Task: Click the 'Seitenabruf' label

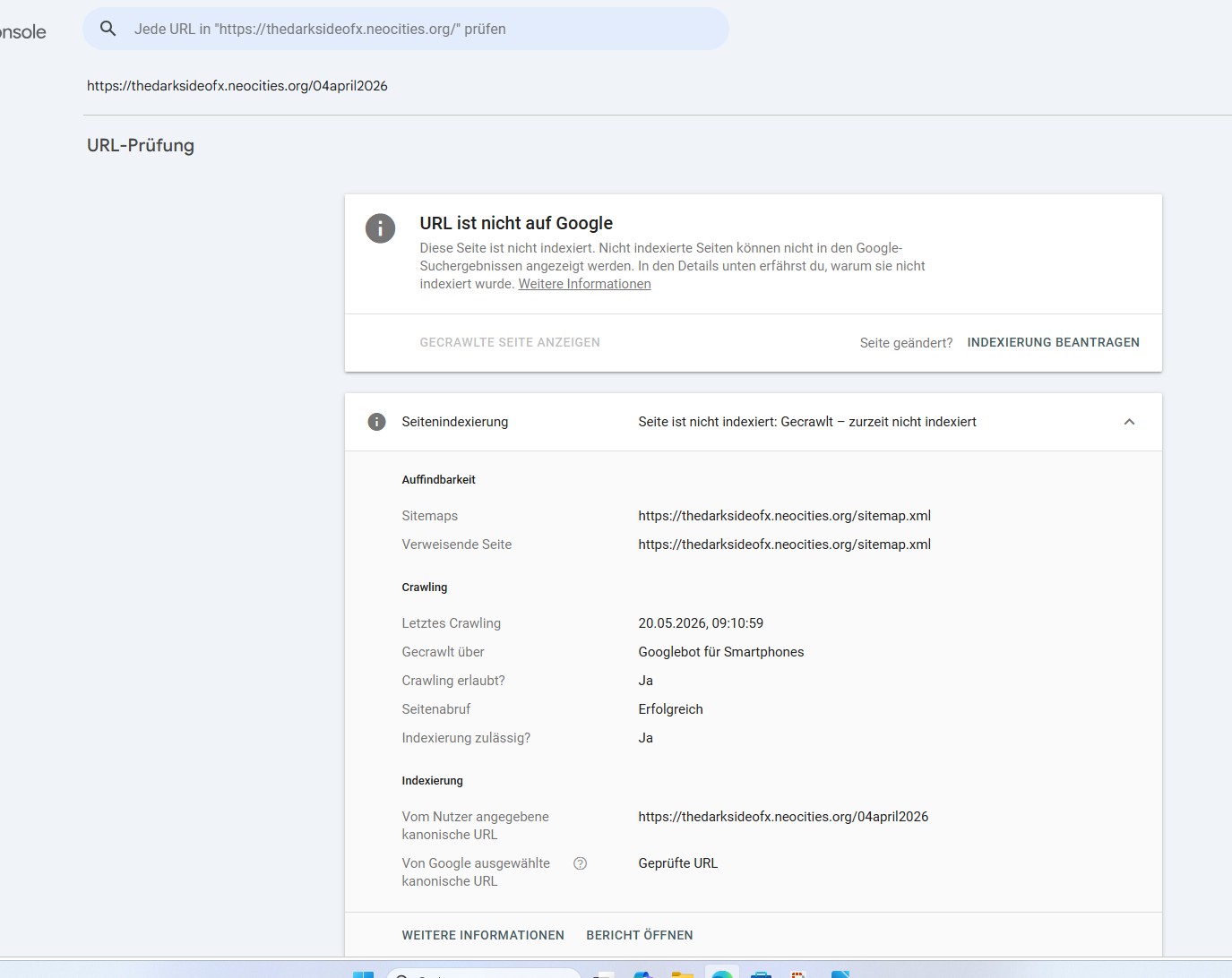Action: coord(436,709)
